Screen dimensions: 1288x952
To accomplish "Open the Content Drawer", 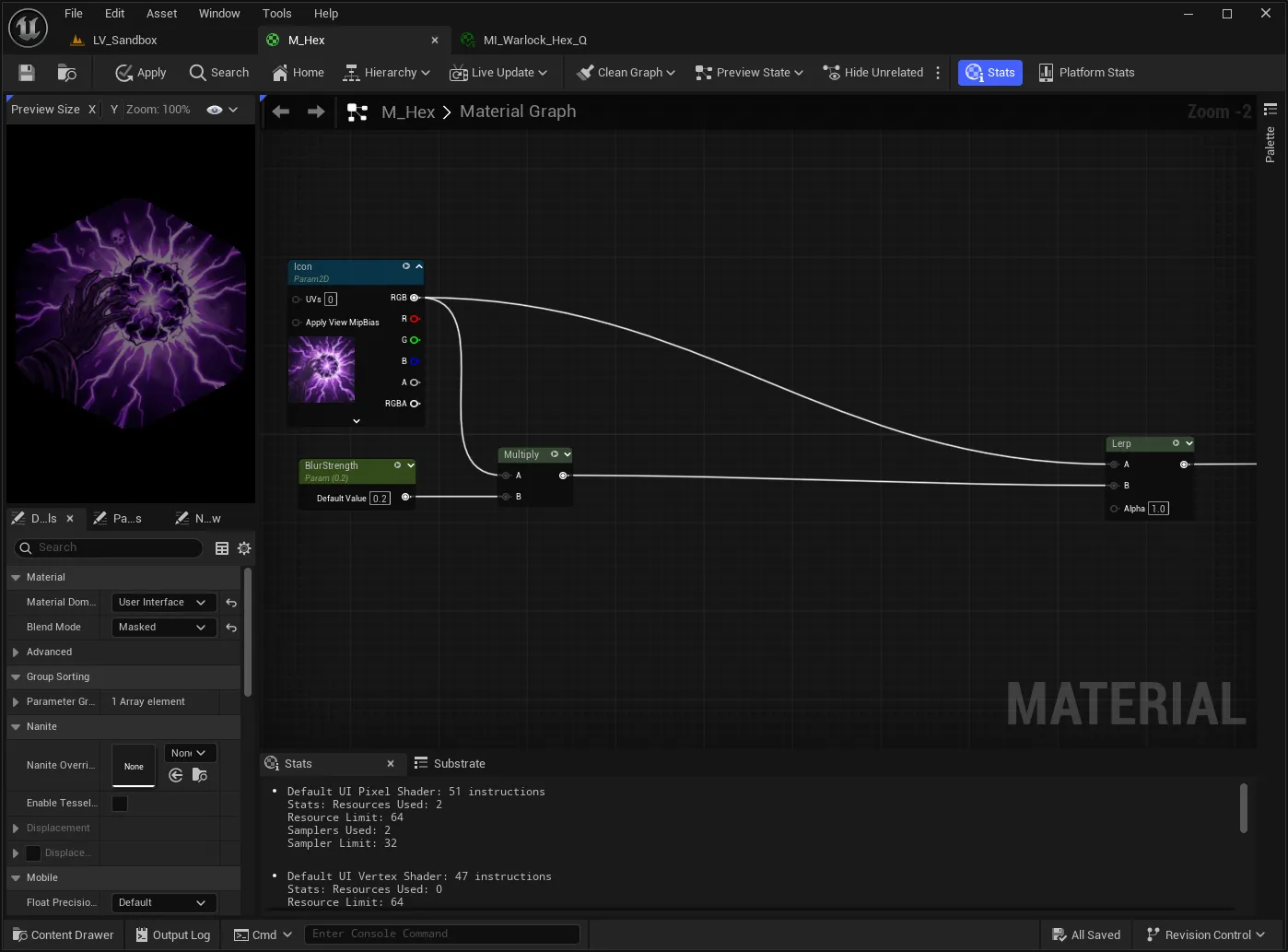I will pyautogui.click(x=64, y=934).
